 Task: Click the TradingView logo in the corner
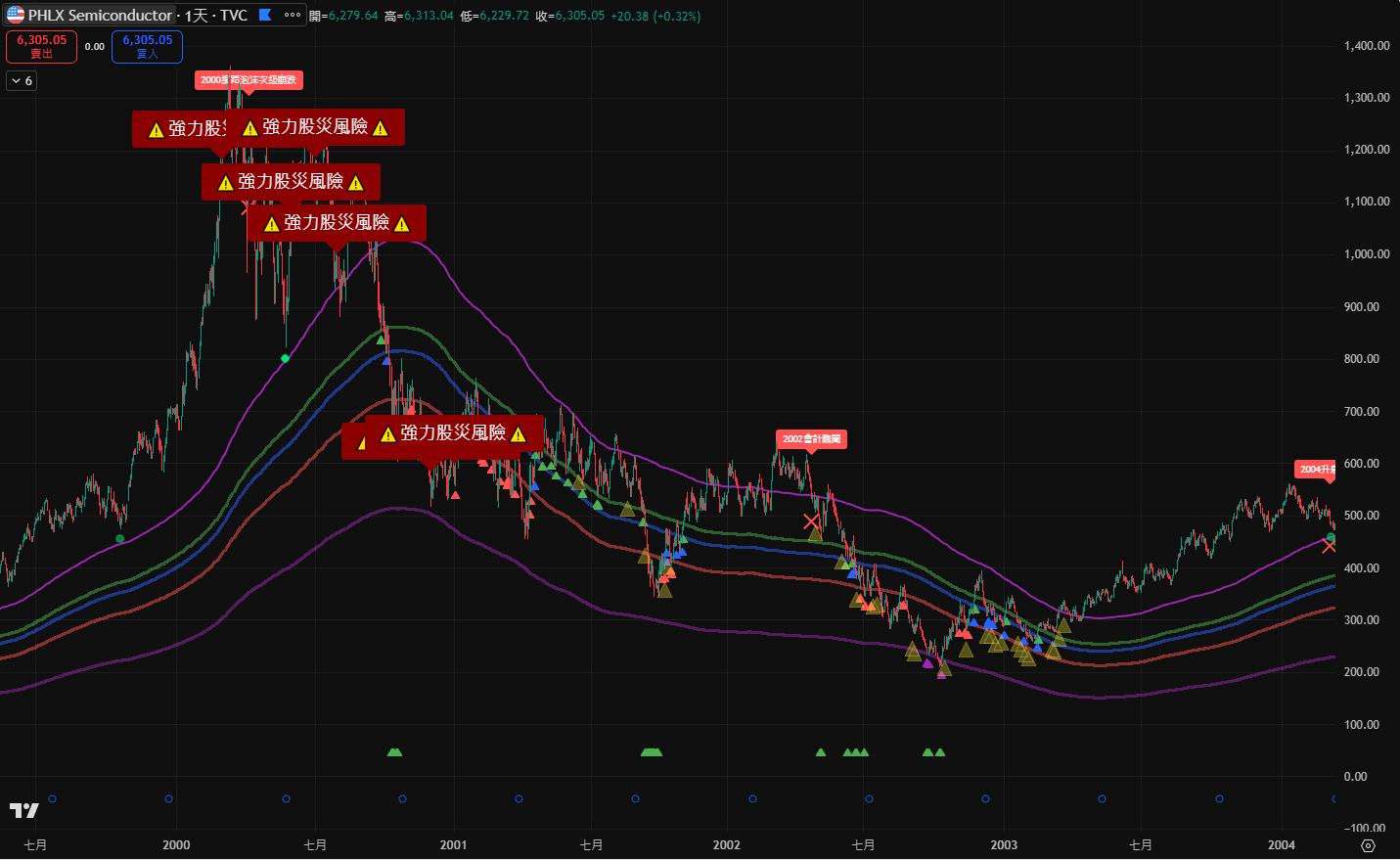coord(24,810)
